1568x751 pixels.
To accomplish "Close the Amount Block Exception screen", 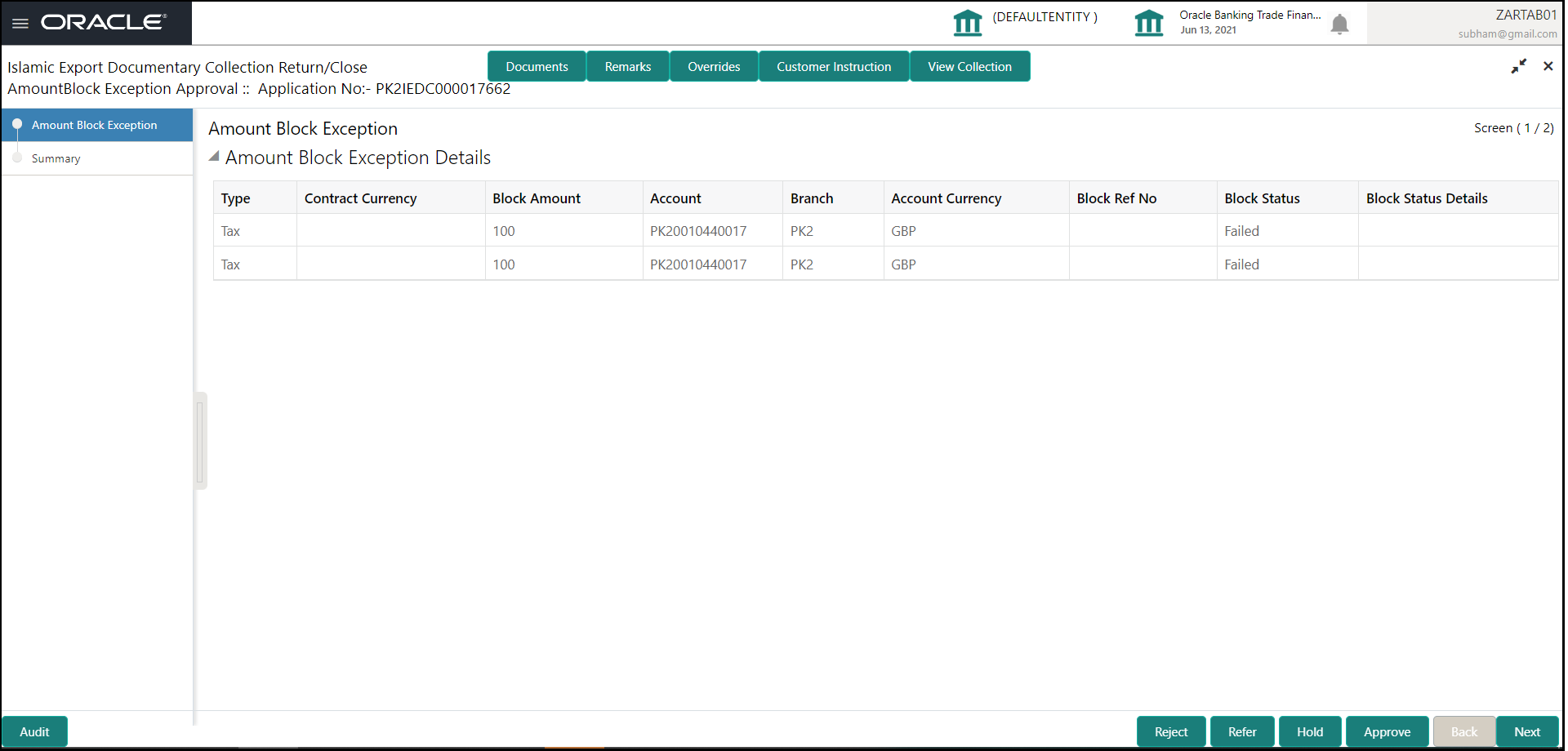I will pos(1548,66).
